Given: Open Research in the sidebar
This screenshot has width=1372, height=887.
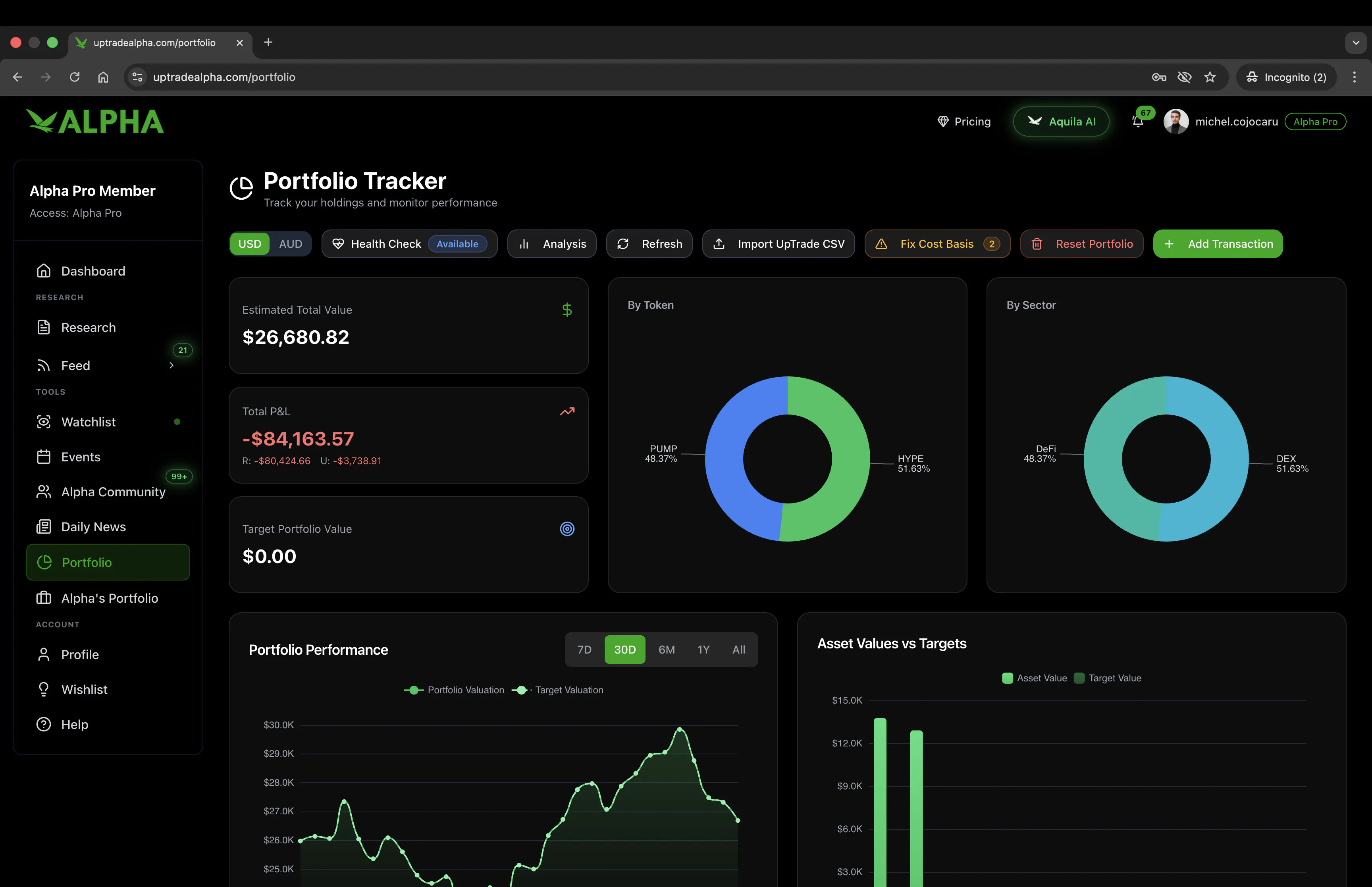Looking at the screenshot, I should [x=108, y=327].
